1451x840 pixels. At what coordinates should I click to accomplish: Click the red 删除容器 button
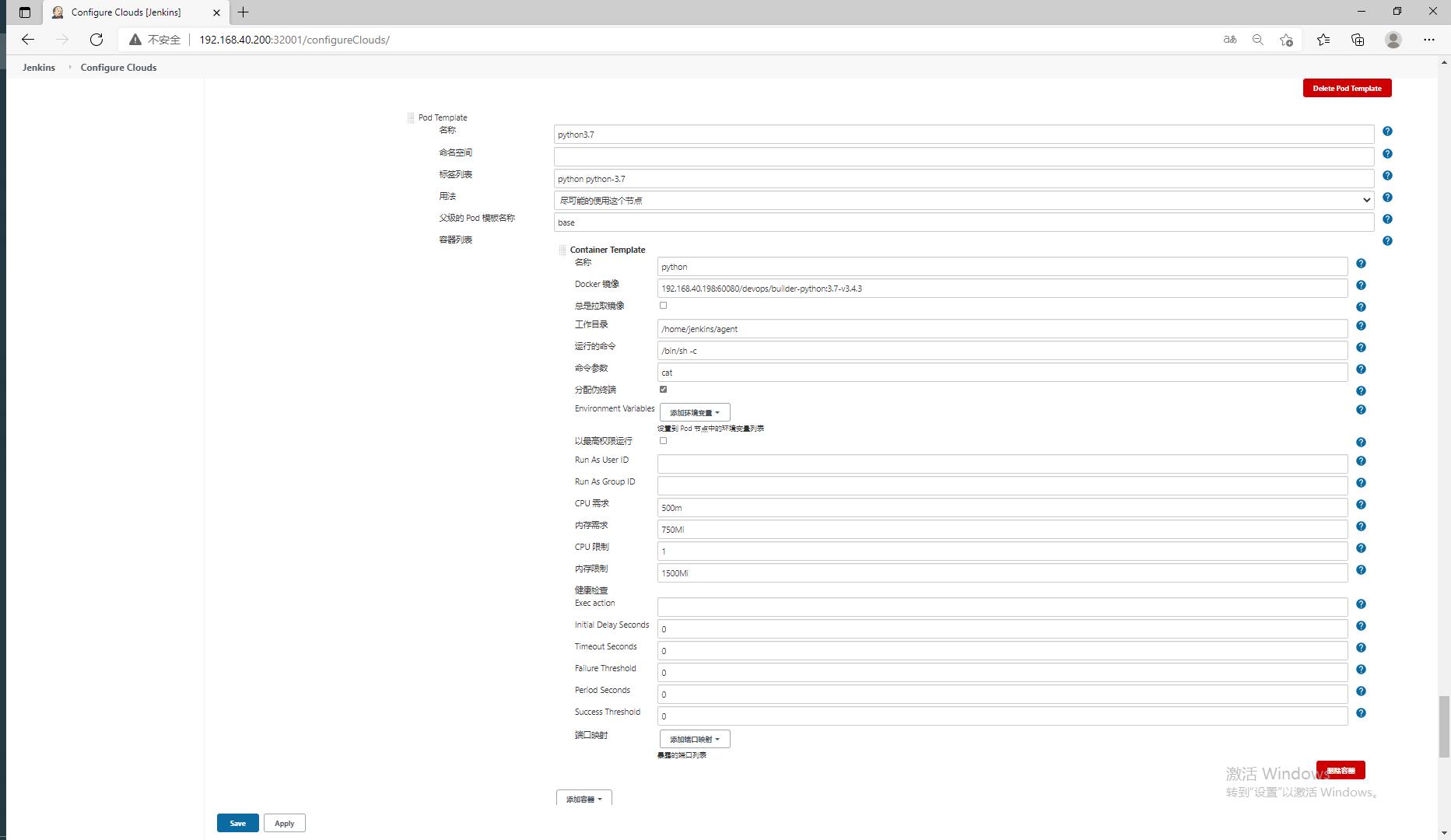click(1341, 771)
